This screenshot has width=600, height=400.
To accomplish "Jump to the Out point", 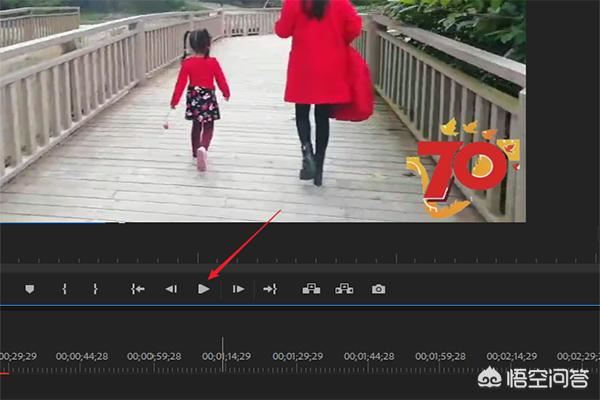I will (x=270, y=289).
